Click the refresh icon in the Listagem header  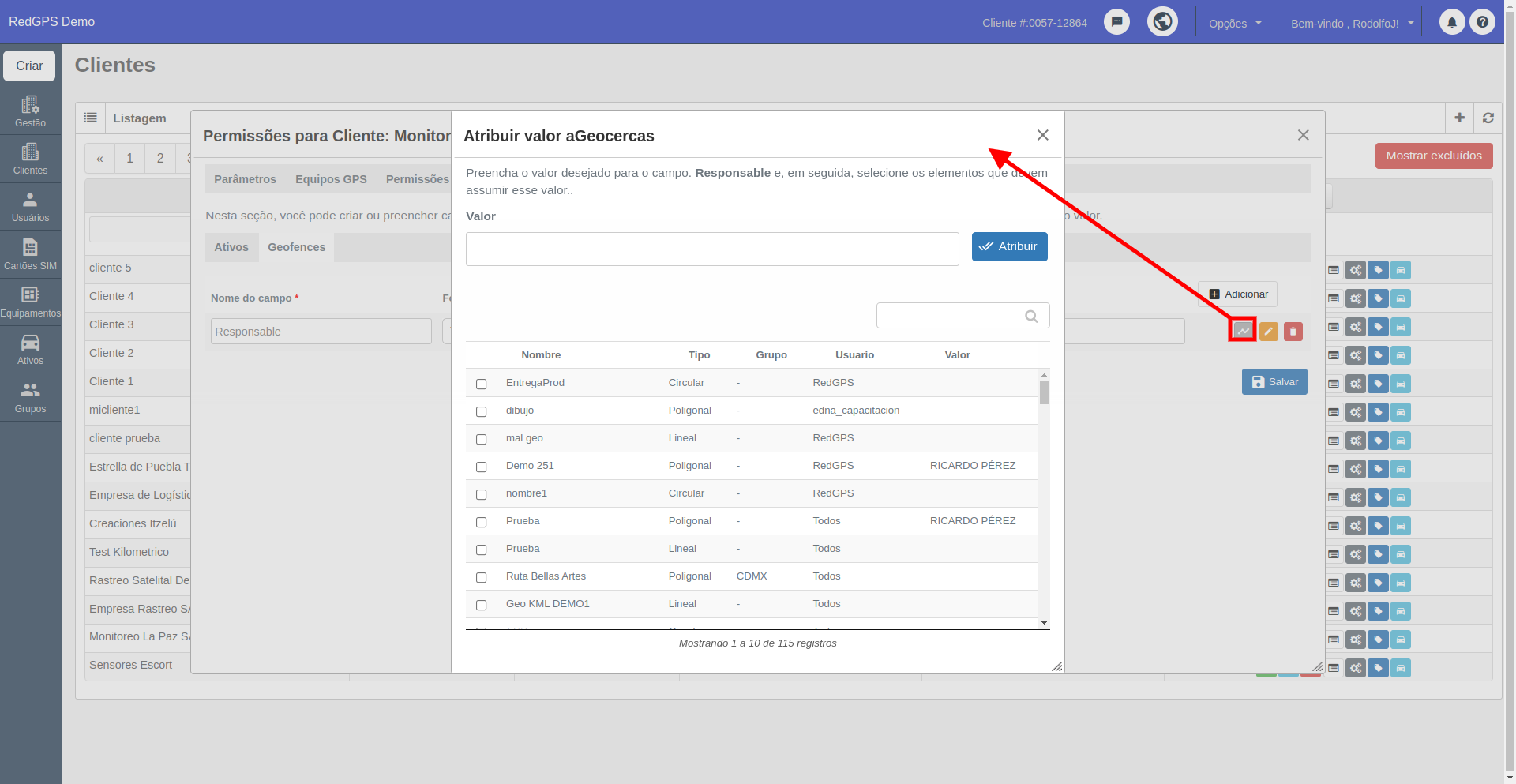[x=1488, y=118]
